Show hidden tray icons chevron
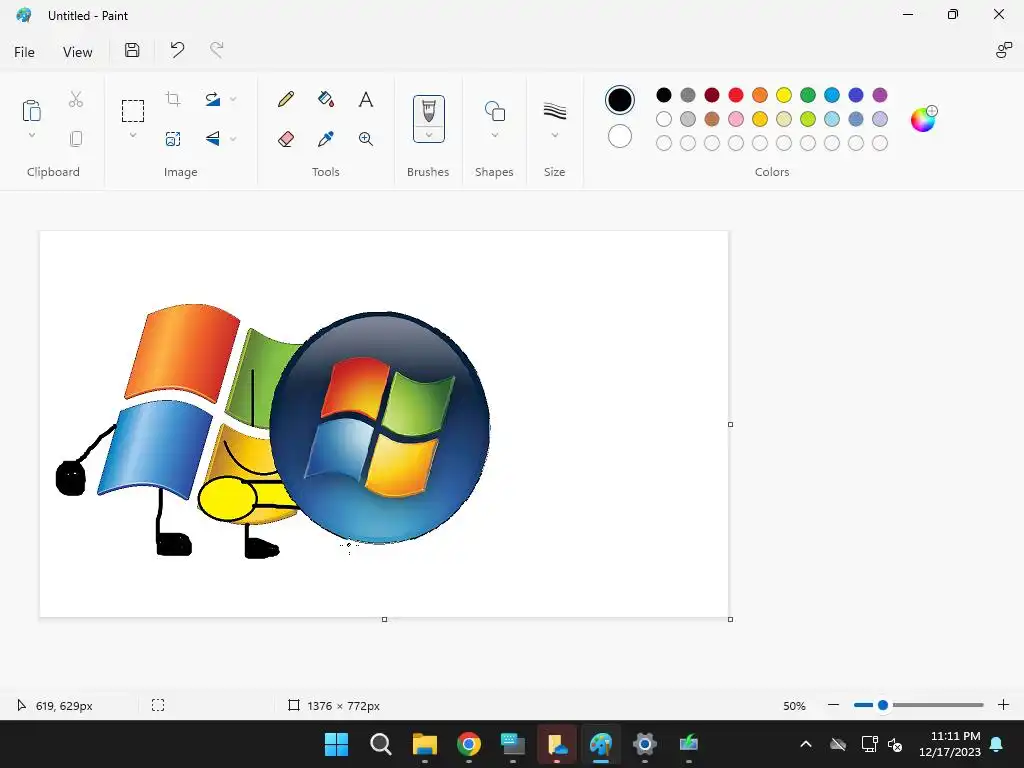Image resolution: width=1024 pixels, height=768 pixels. coord(806,744)
